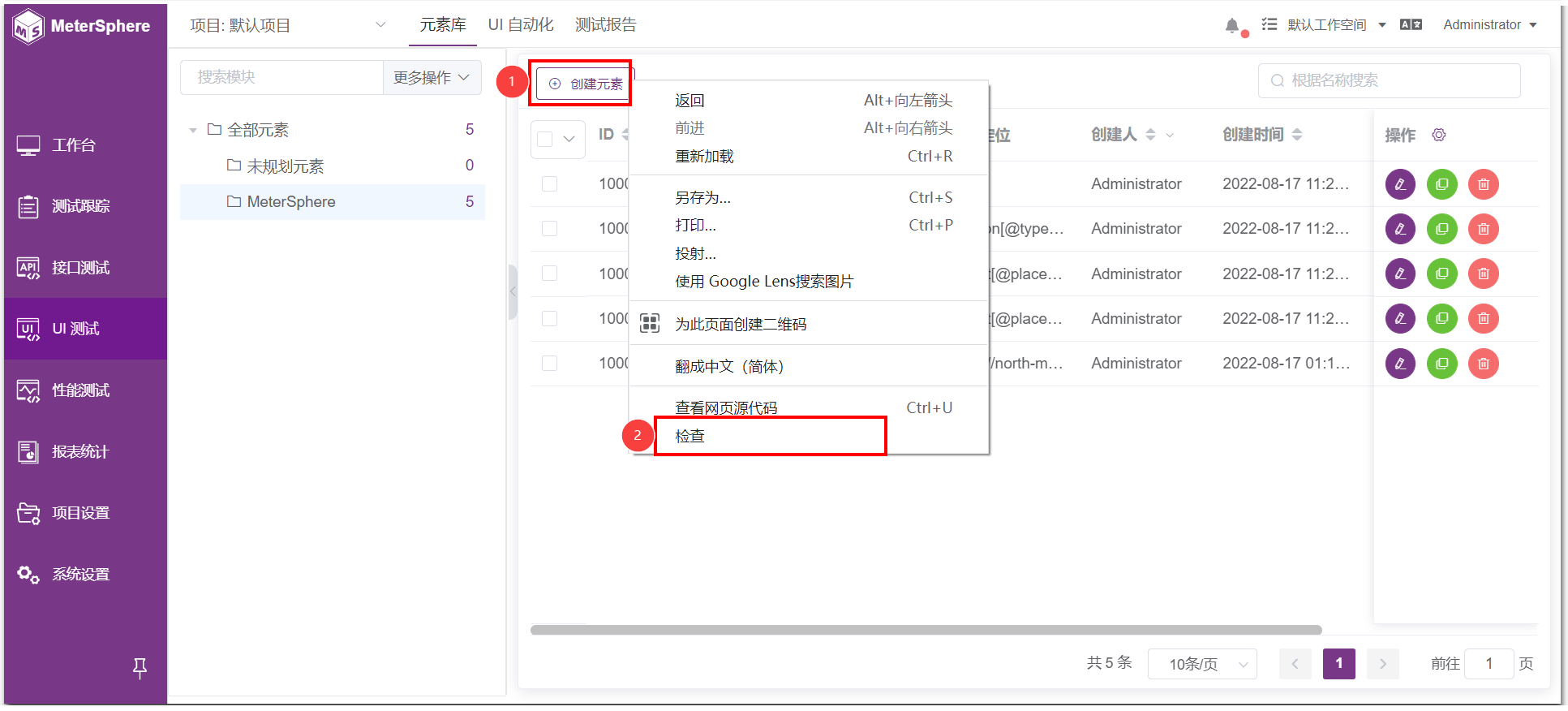Open 接口测试 in the sidebar

[x=85, y=268]
